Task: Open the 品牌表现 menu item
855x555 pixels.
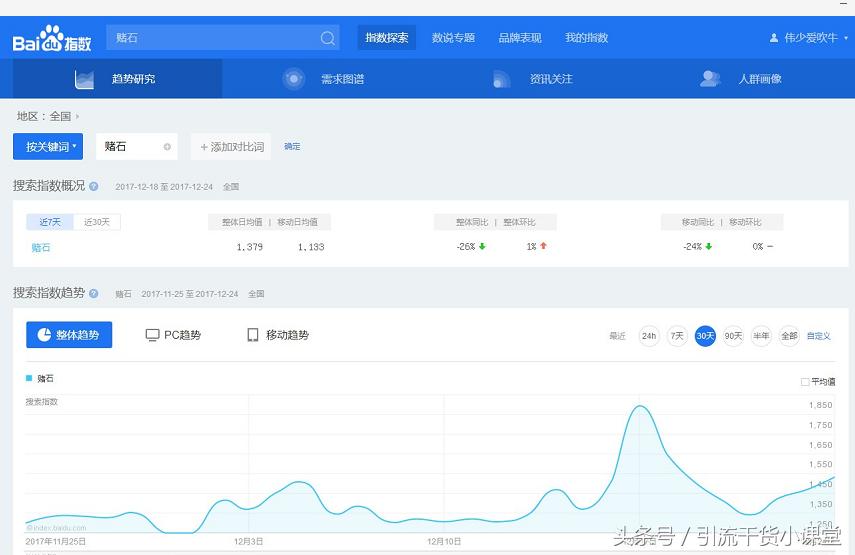Action: pos(520,38)
